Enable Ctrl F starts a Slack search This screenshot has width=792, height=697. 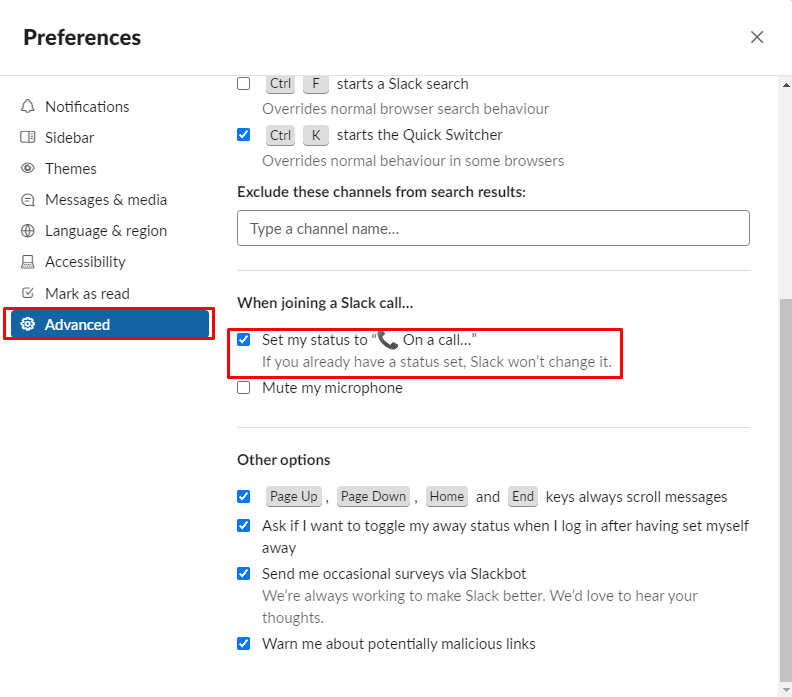[244, 84]
